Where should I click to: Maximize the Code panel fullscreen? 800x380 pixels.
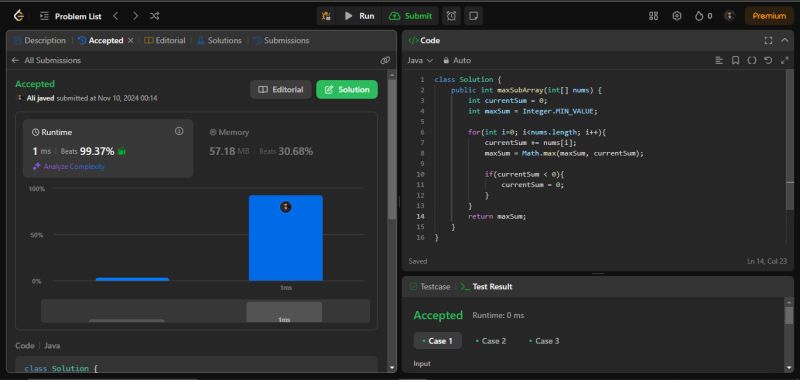768,40
